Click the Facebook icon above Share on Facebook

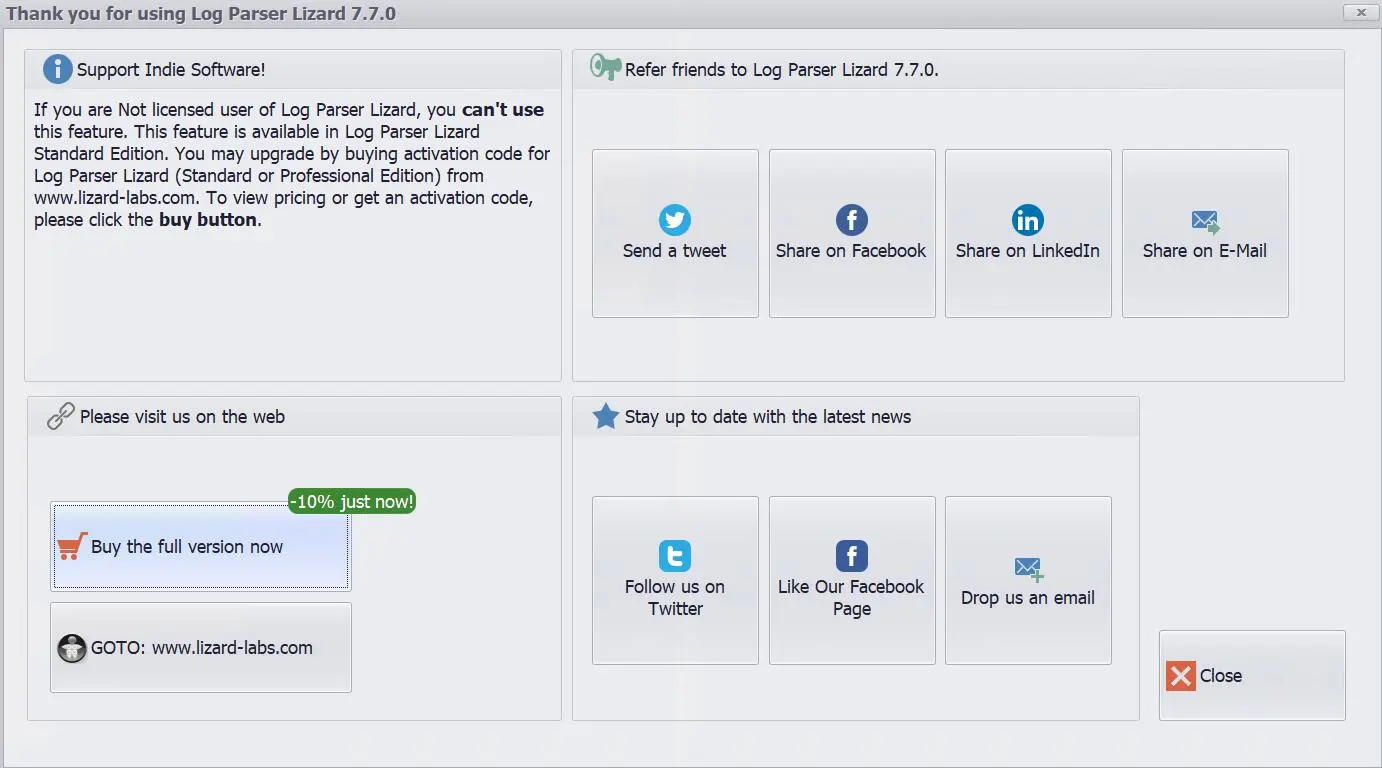pos(852,220)
